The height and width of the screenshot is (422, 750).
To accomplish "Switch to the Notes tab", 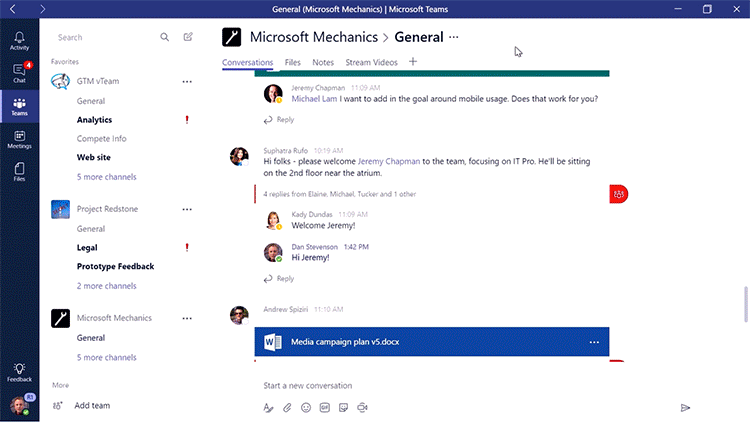I will coord(323,62).
